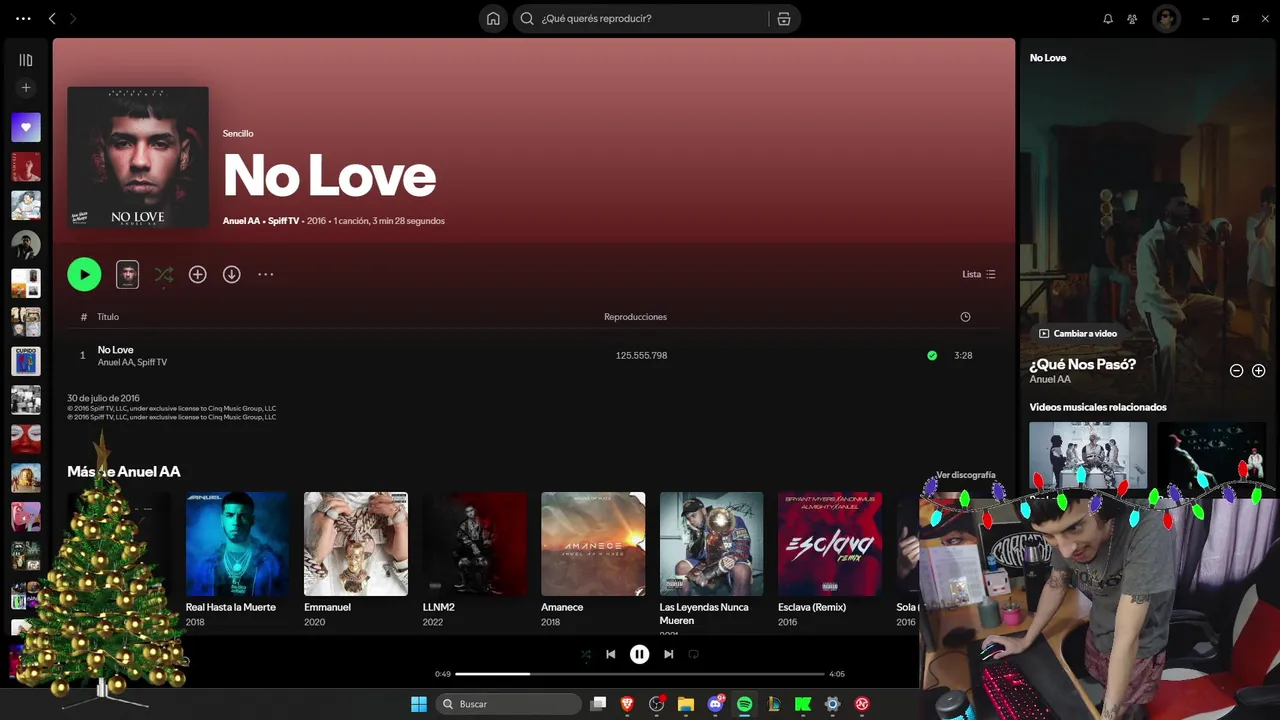Open File Explorer from the taskbar
Screen dimensions: 1280x720
686,704
